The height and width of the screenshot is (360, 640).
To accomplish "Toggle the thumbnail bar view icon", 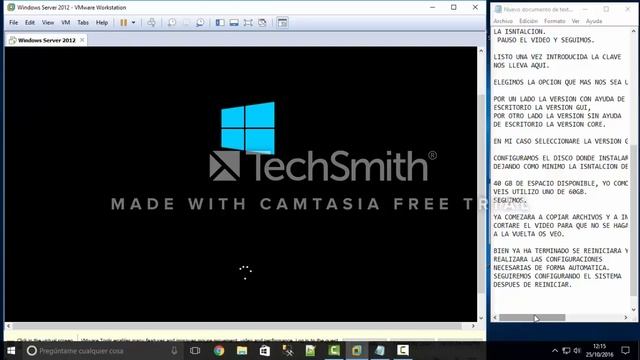I will pyautogui.click(x=234, y=23).
